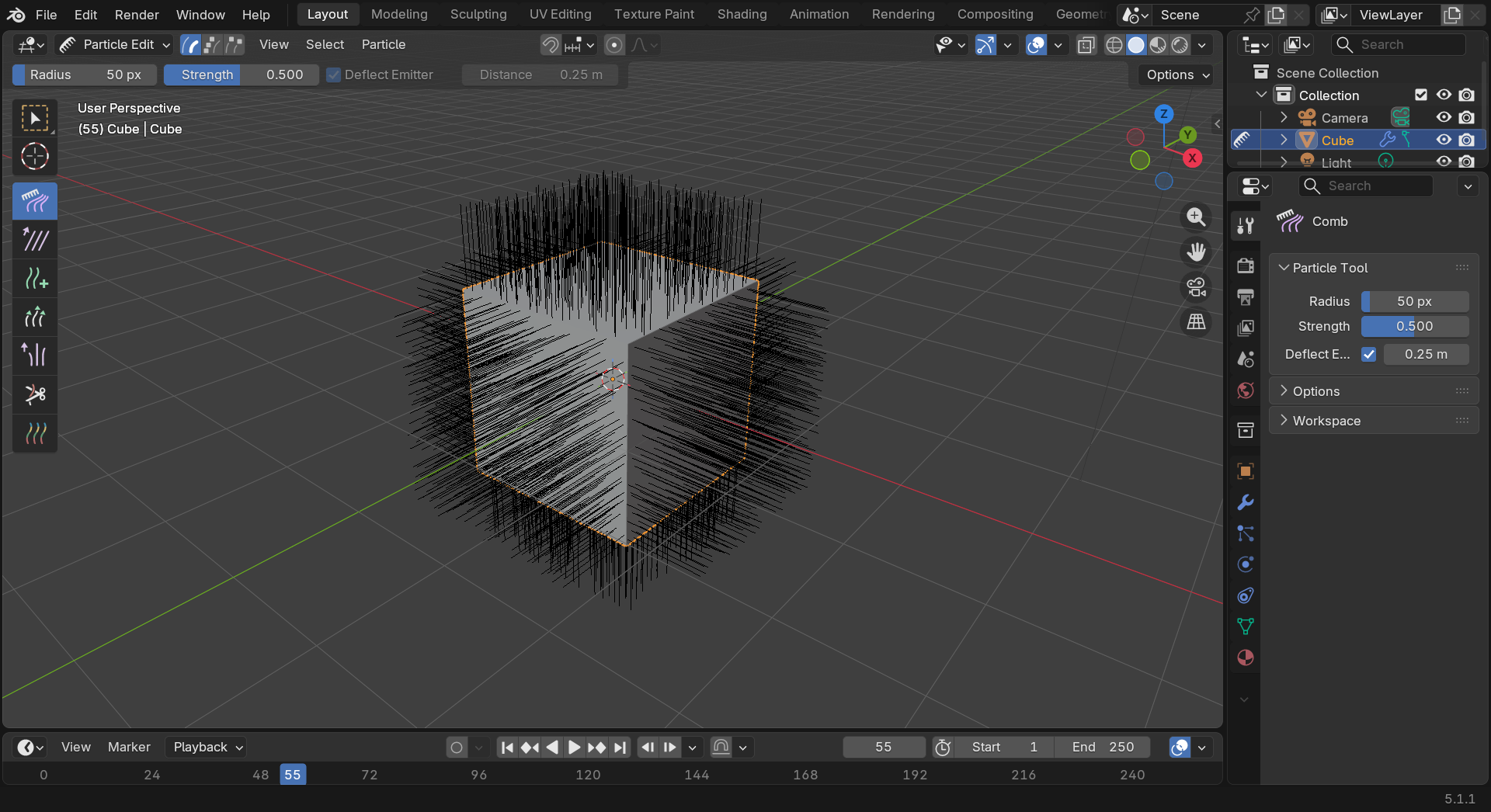The height and width of the screenshot is (812, 1491).
Task: Select the Cut particle tool
Action: tap(35, 394)
